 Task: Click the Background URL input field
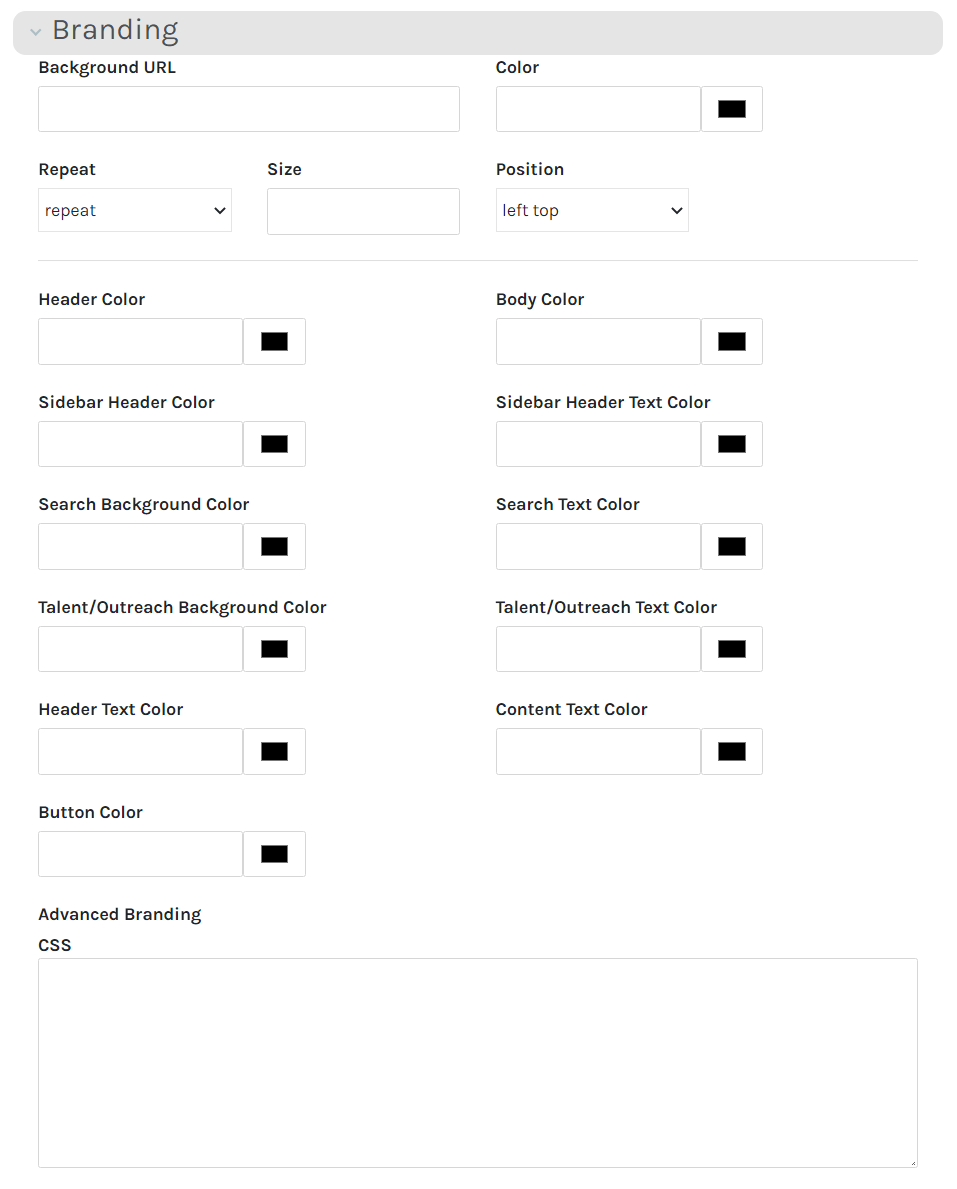(x=249, y=109)
